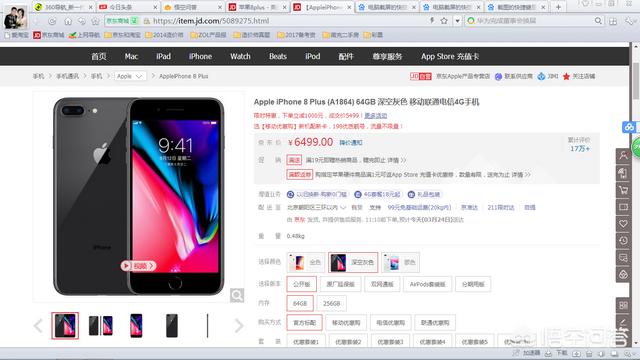Show previous product thumbnails arrow
Viewport: 640px width, 360px height.
coord(38,325)
